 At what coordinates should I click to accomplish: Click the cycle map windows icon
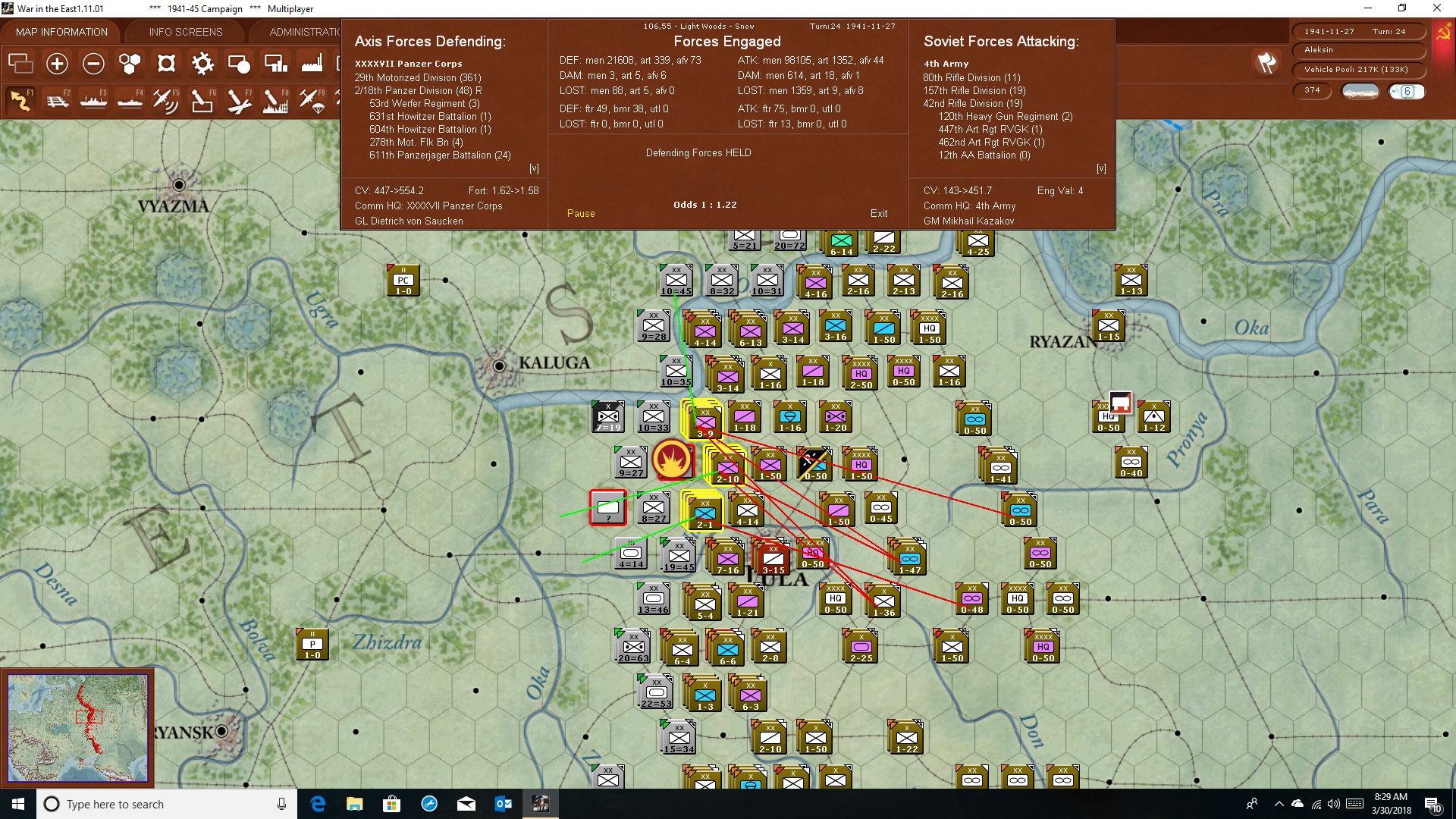(20, 64)
